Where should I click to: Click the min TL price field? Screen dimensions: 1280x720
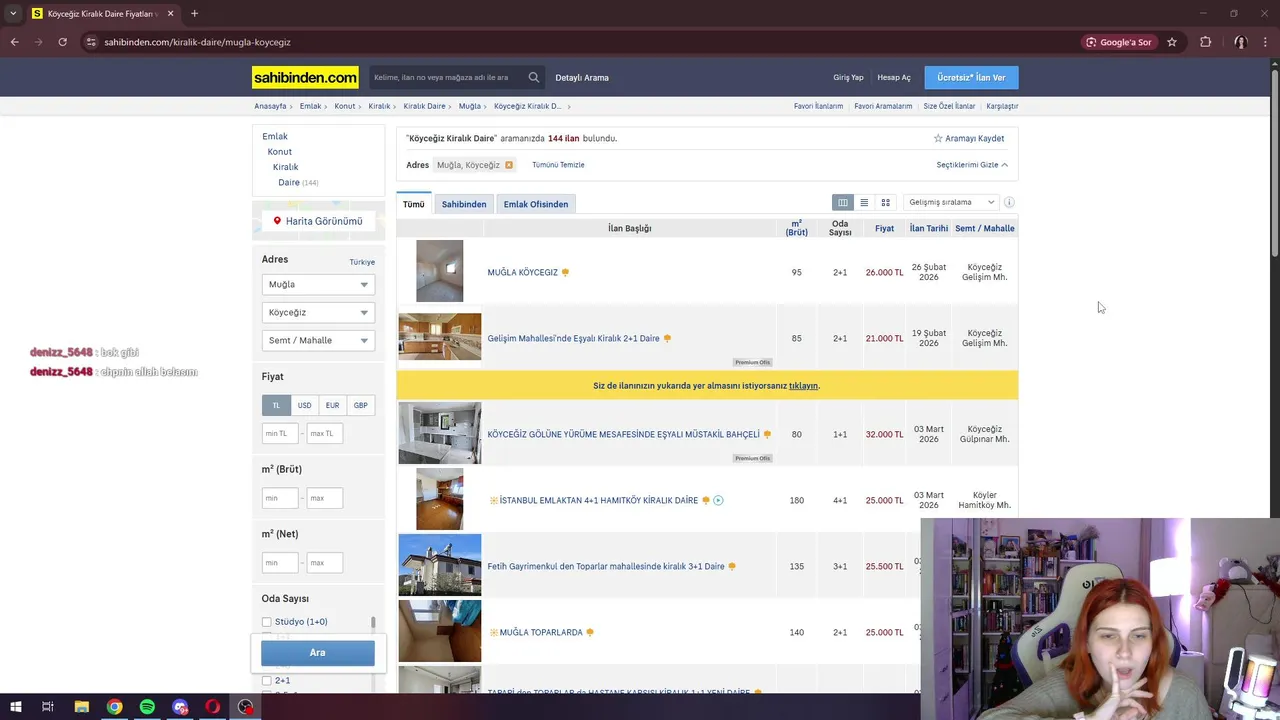[280, 433]
